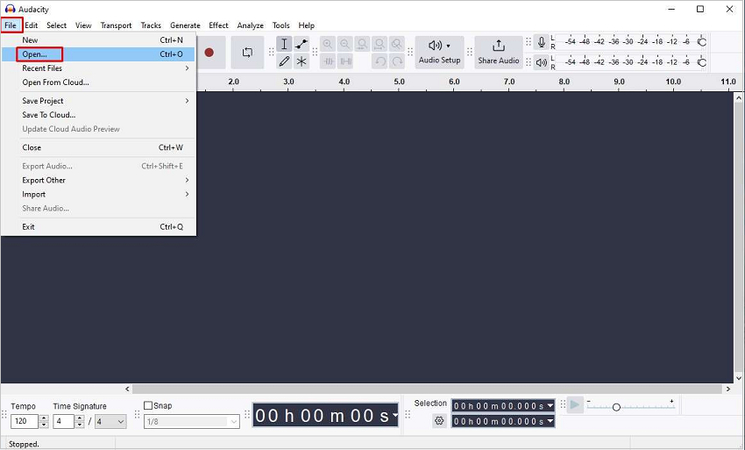745x450 pixels.
Task: Choose Open From Cloud... menu entry
Action: (98, 82)
